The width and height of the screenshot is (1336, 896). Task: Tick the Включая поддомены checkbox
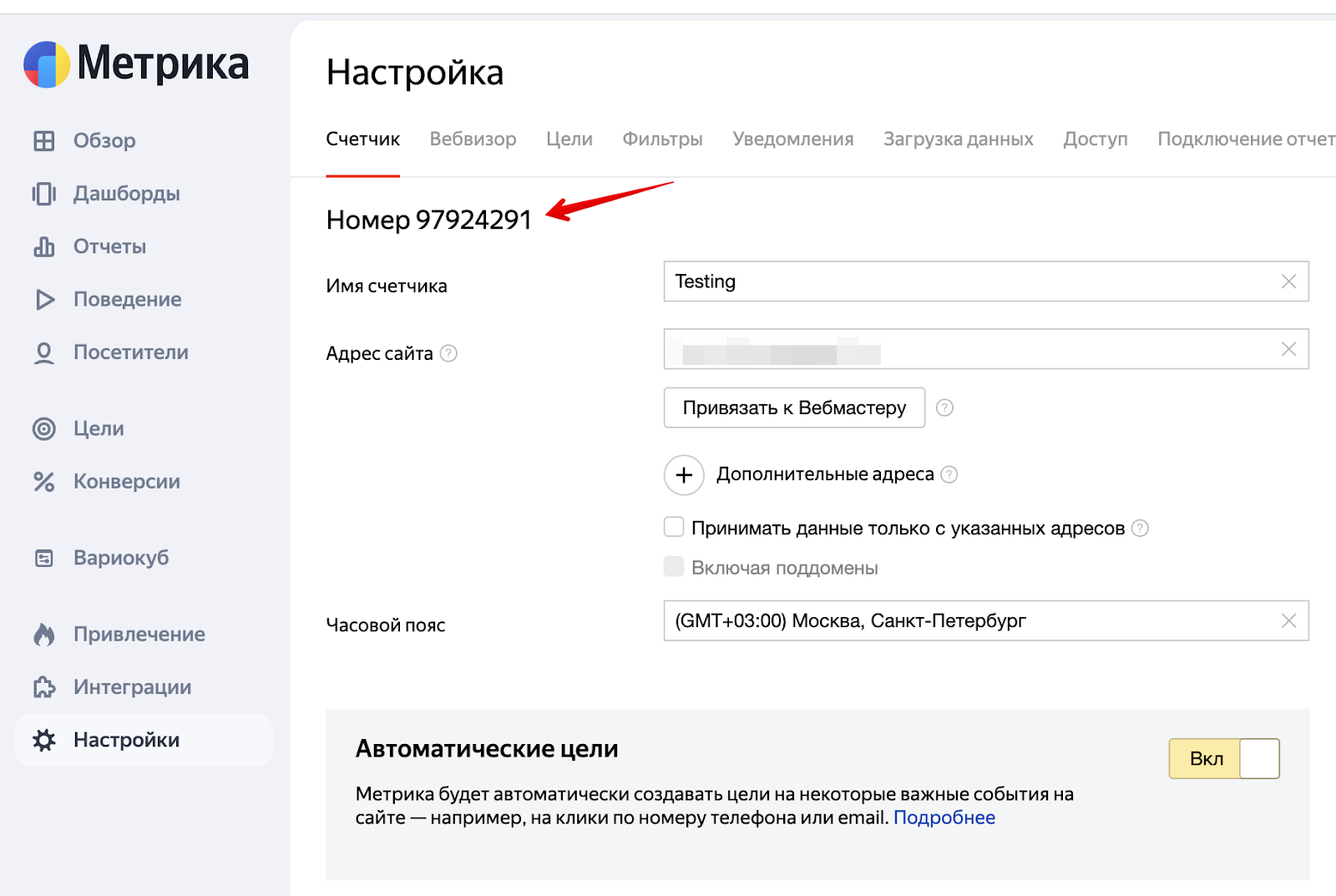point(674,567)
